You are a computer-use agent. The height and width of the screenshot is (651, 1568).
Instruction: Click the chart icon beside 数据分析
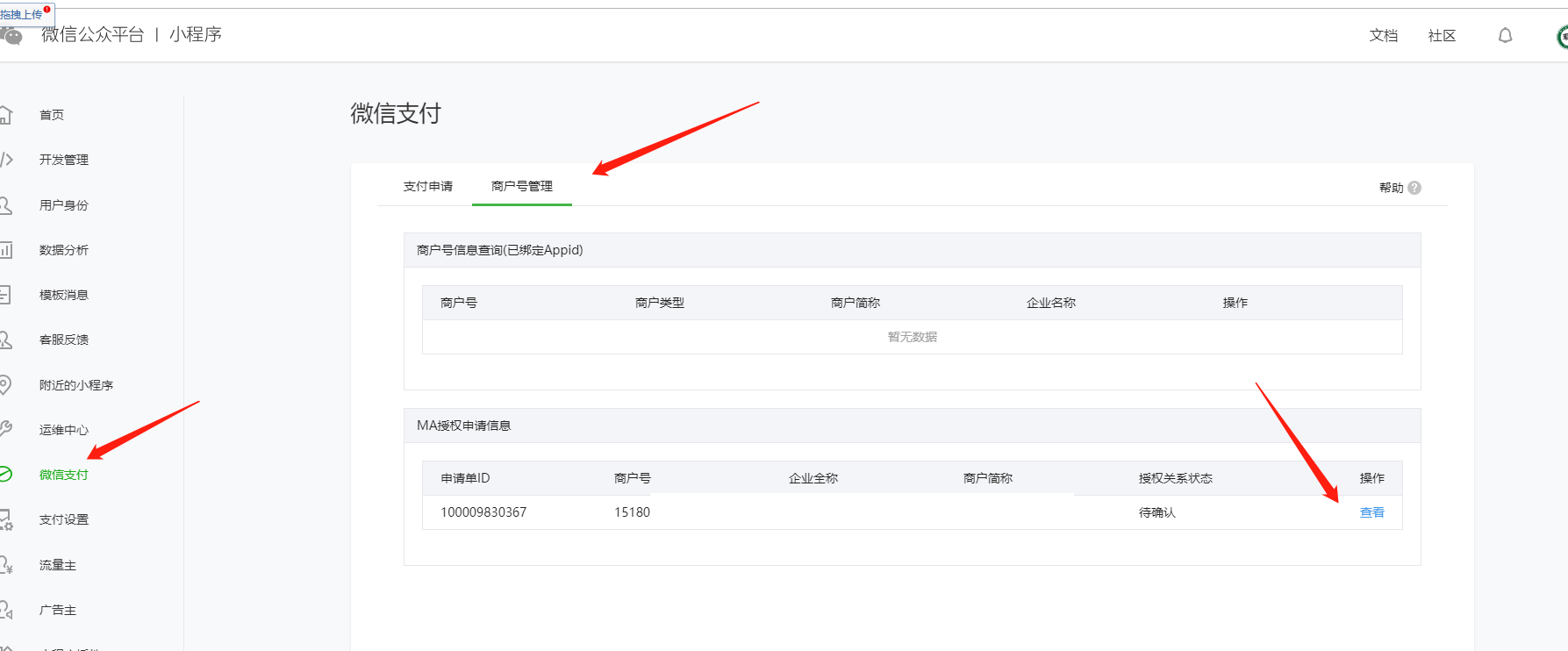pyautogui.click(x=5, y=250)
